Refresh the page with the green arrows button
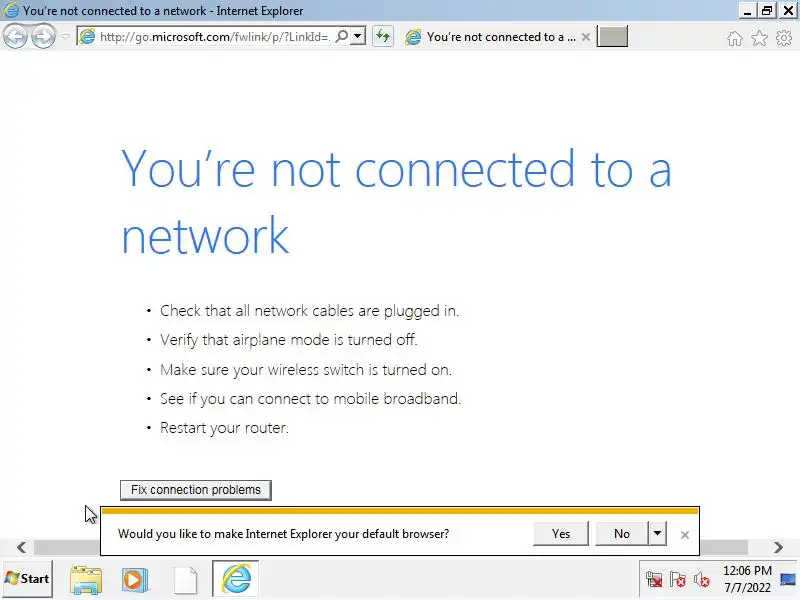The image size is (800, 600). coord(383,37)
